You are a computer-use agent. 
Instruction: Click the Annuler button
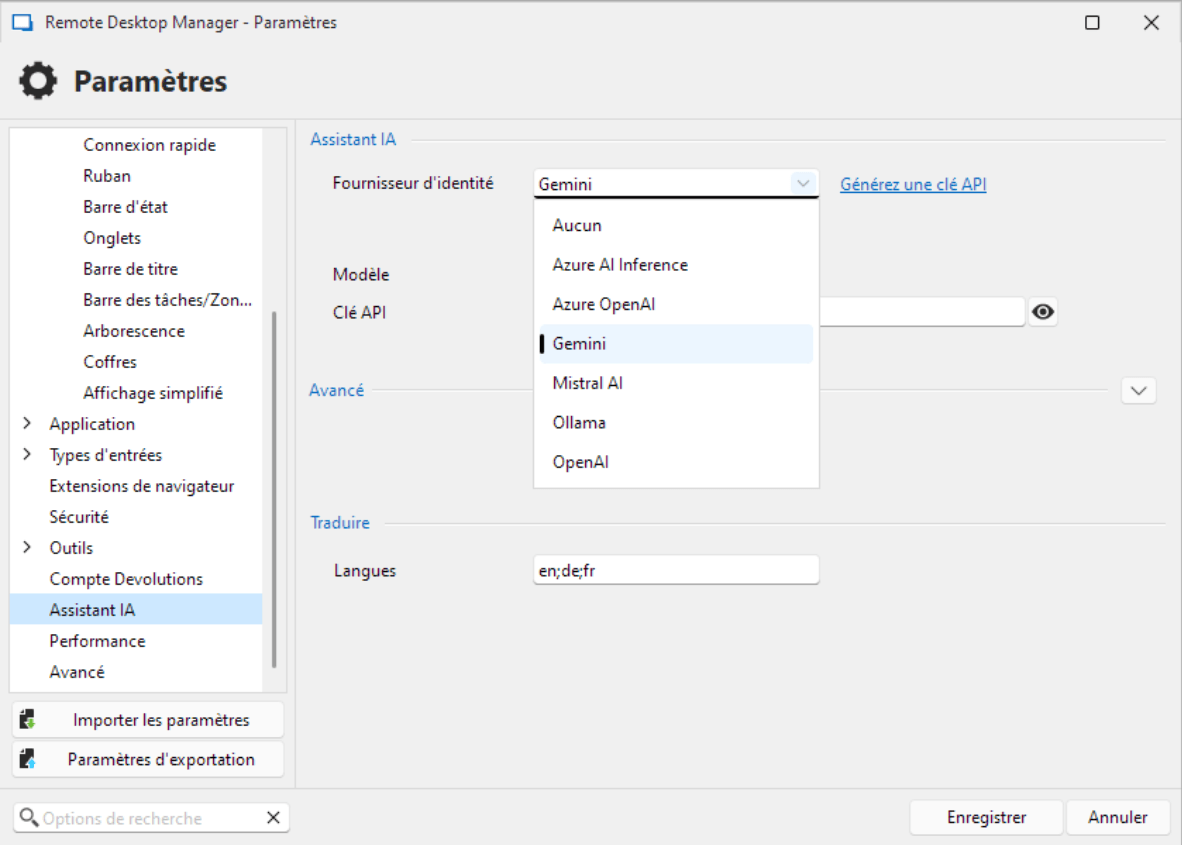click(1117, 818)
